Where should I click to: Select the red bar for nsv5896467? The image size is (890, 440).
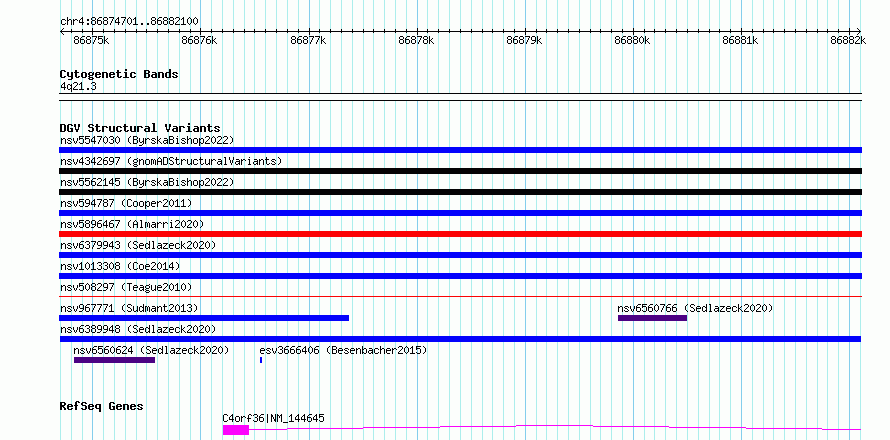point(460,234)
